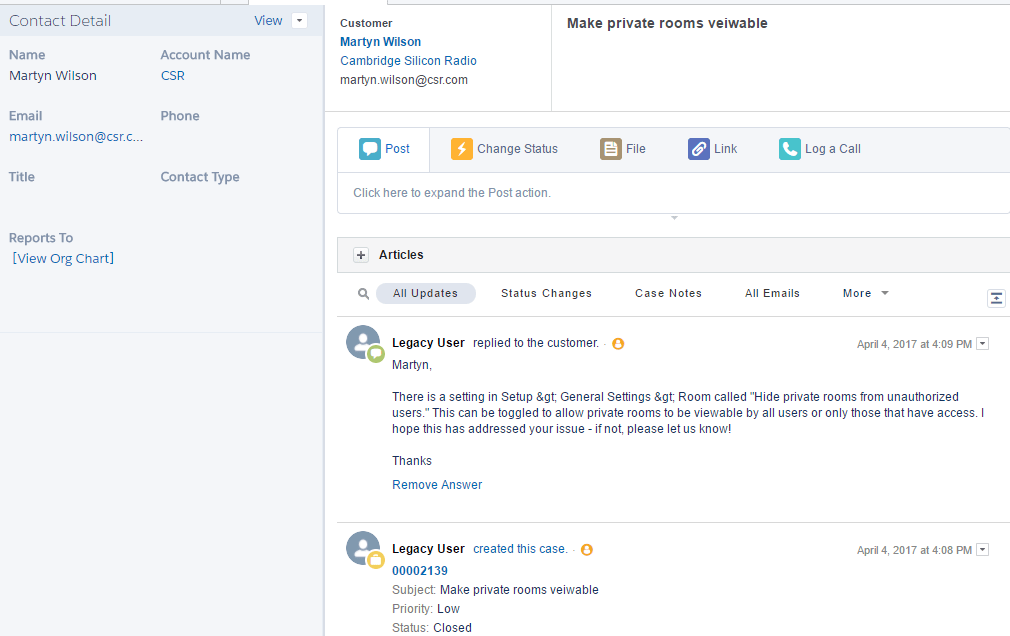The width and height of the screenshot is (1010, 636).
Task: Click the Post action text field to expand it
Action: [x=453, y=193]
